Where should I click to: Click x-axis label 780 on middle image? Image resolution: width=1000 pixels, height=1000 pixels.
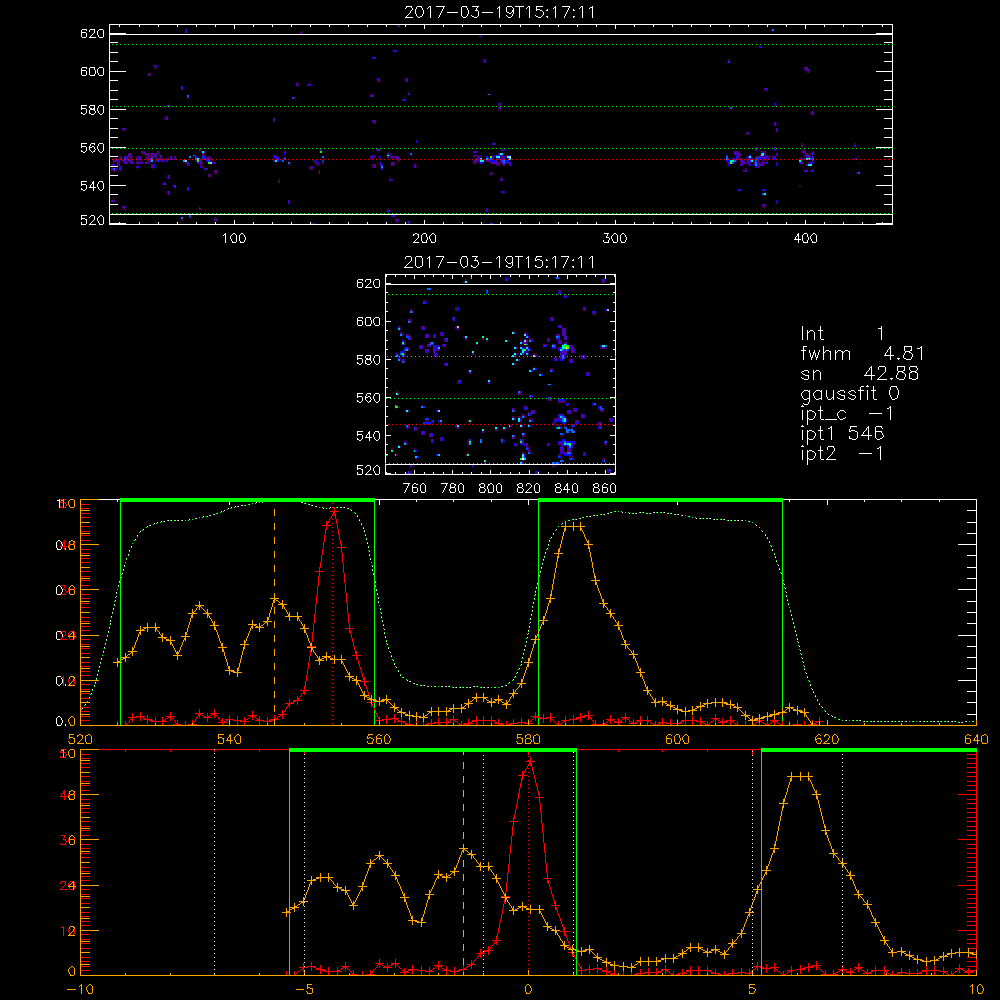(x=453, y=489)
